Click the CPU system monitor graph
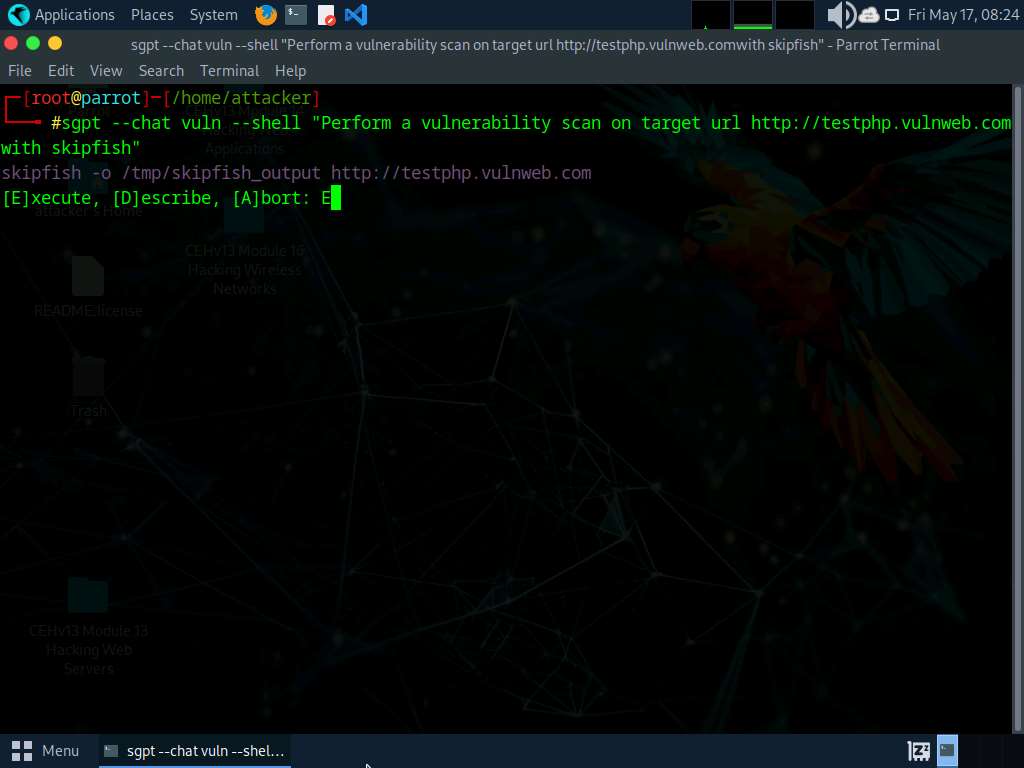This screenshot has width=1024, height=768. tap(711, 15)
